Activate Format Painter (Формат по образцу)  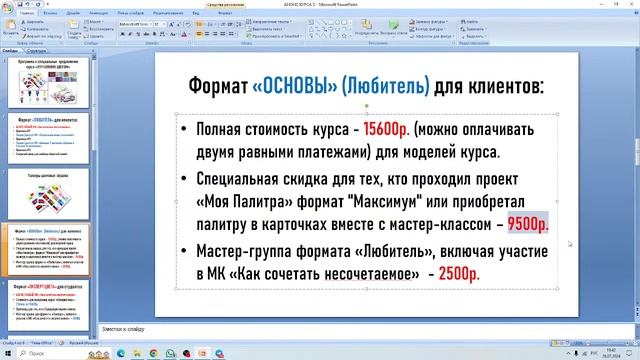point(42,36)
